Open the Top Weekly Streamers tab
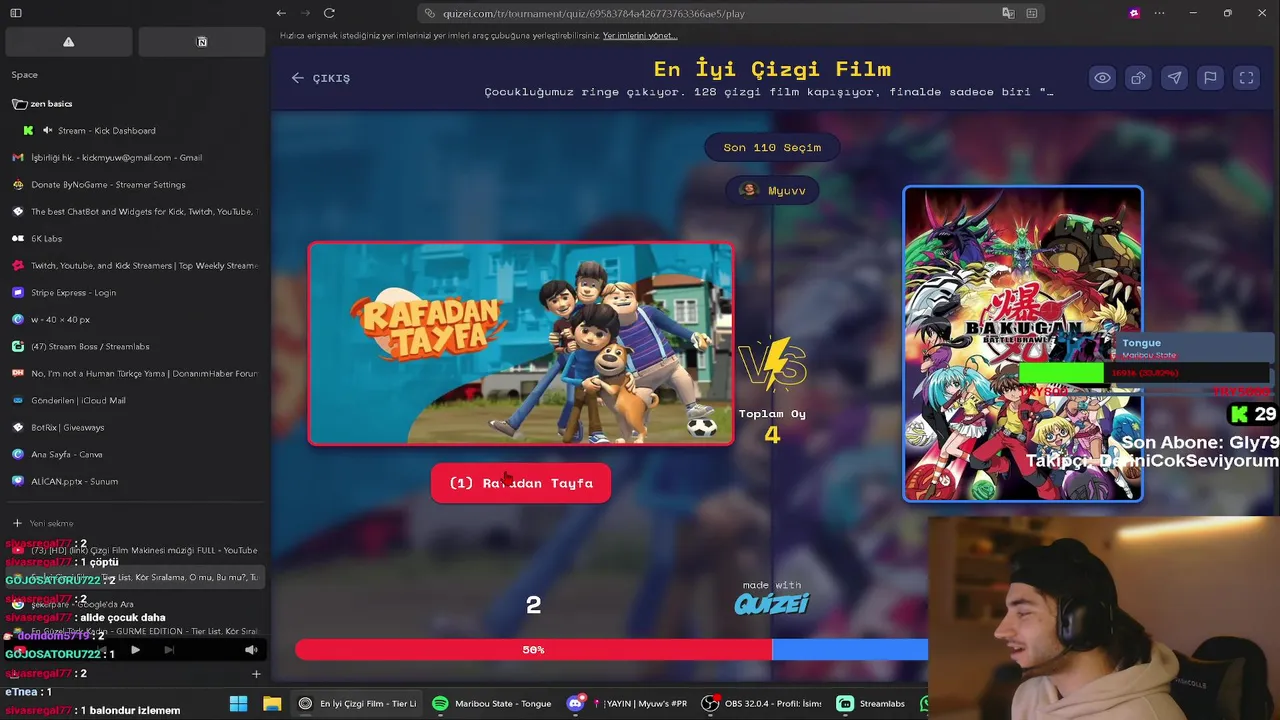This screenshot has height=720, width=1280. [135, 265]
